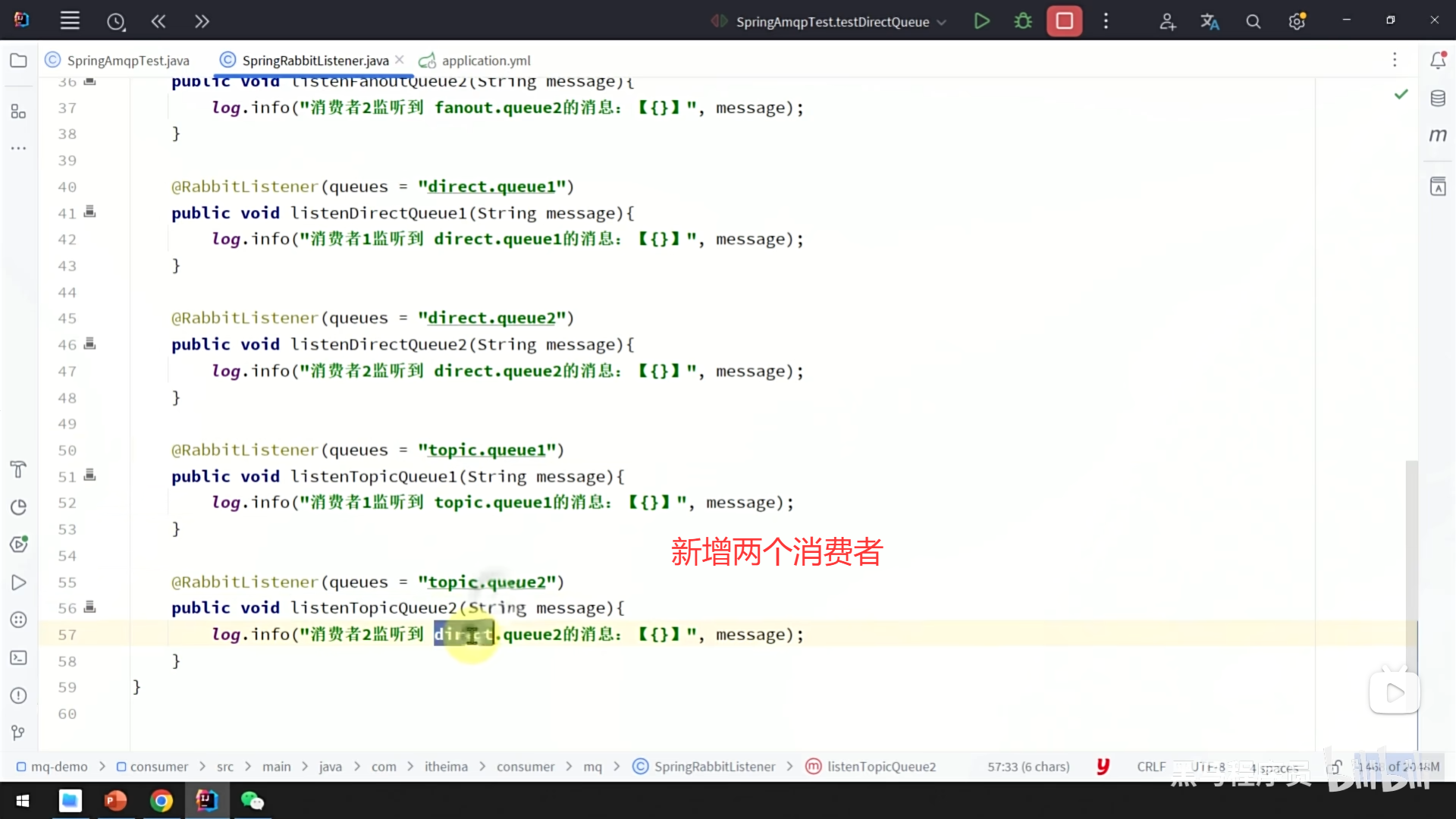Open the CRLF line separator selector
Image resolution: width=1456 pixels, height=819 pixels.
pos(1151,767)
